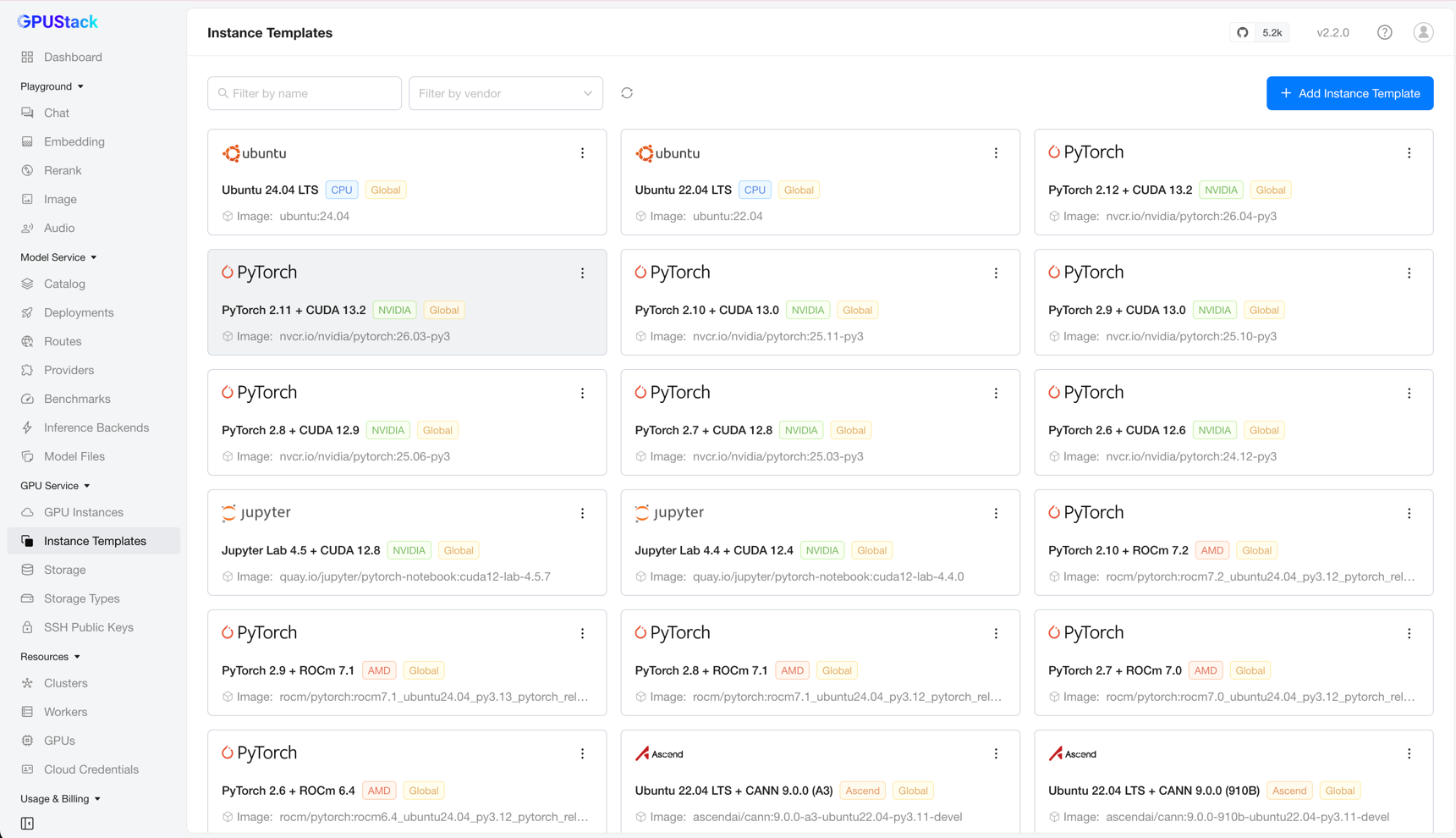Click the Ascend tag on the 910B card

1289,791
